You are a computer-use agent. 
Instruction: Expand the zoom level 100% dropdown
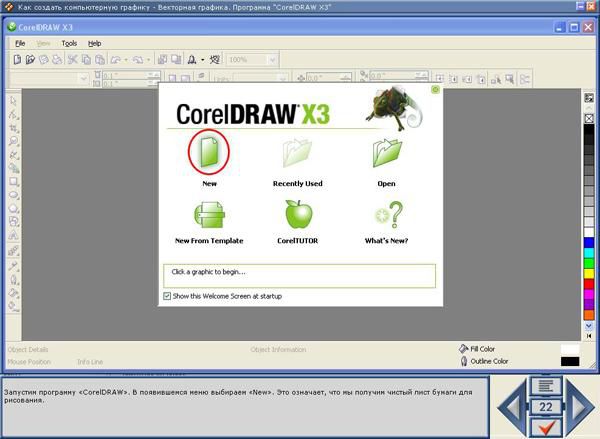point(271,60)
